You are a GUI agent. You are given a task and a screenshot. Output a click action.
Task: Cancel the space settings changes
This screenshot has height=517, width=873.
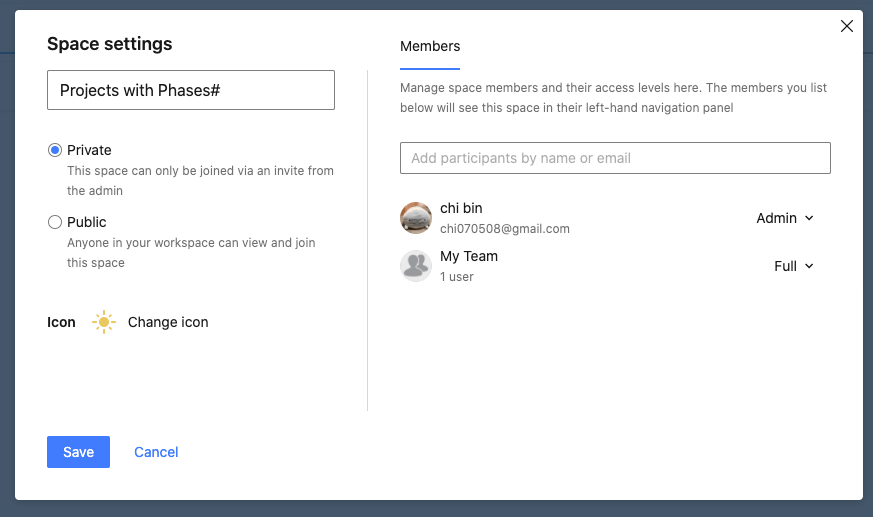(x=156, y=452)
